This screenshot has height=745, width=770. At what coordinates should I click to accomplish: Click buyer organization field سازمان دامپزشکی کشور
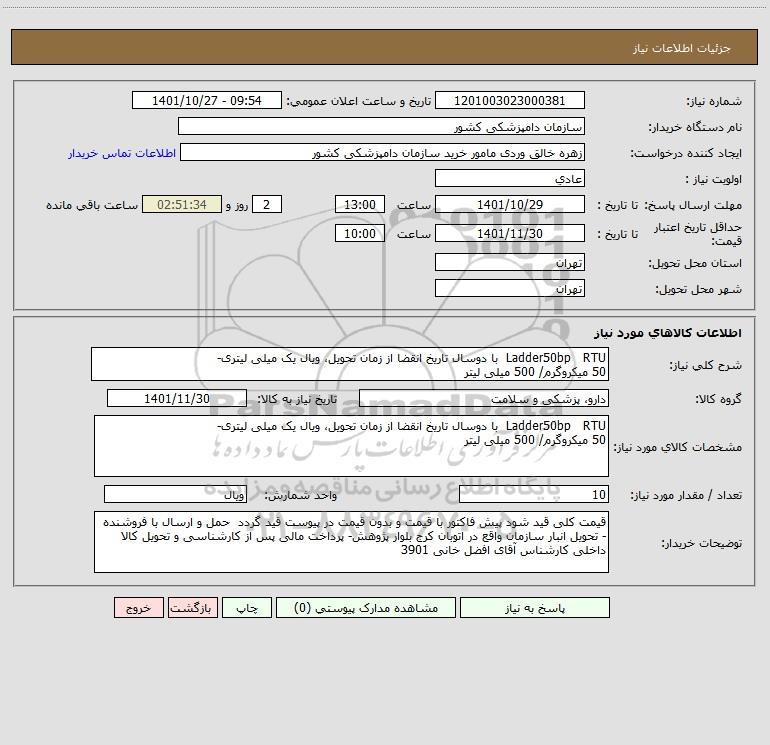tap(381, 127)
